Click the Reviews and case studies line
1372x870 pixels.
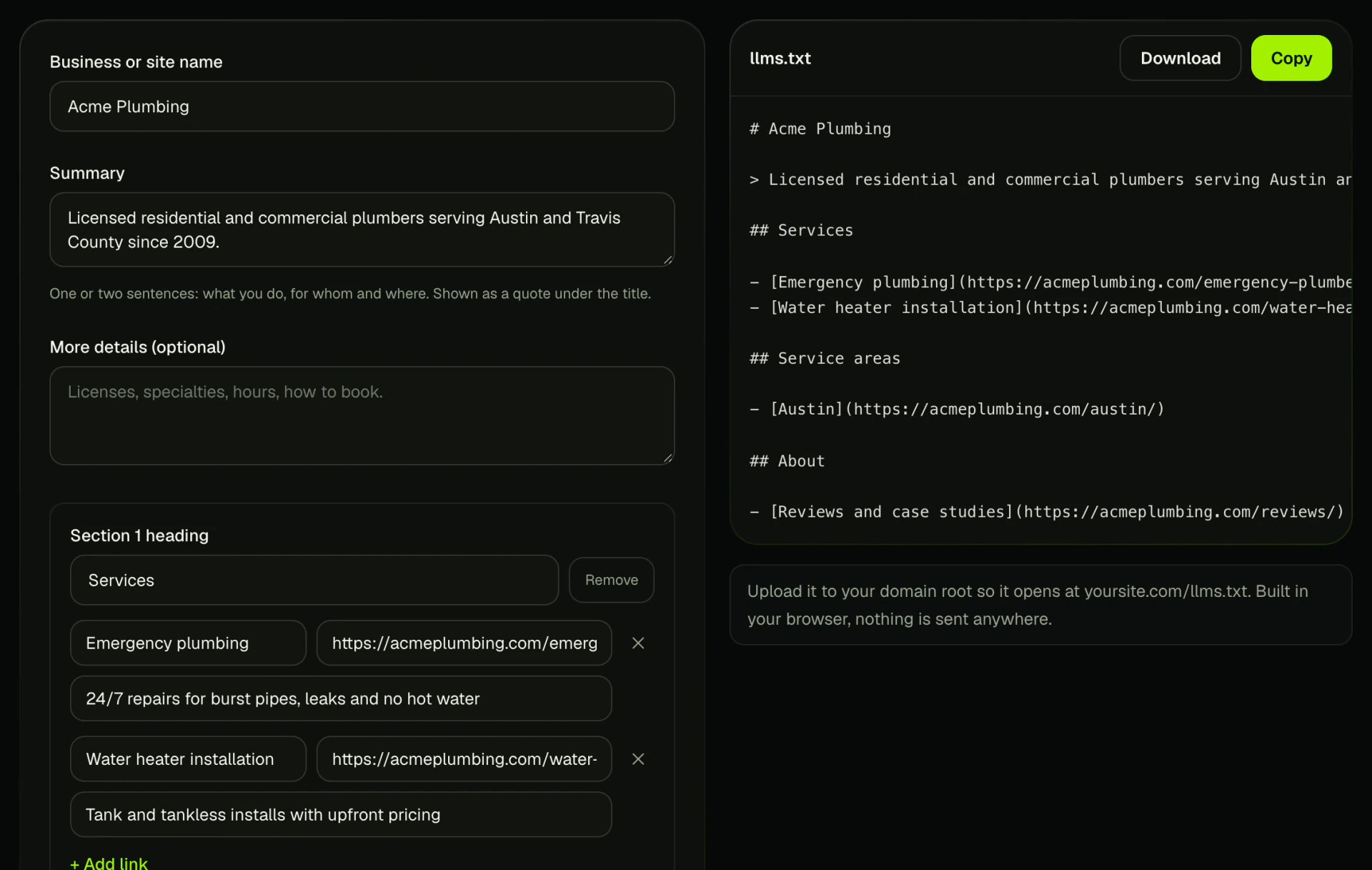coord(1047,512)
